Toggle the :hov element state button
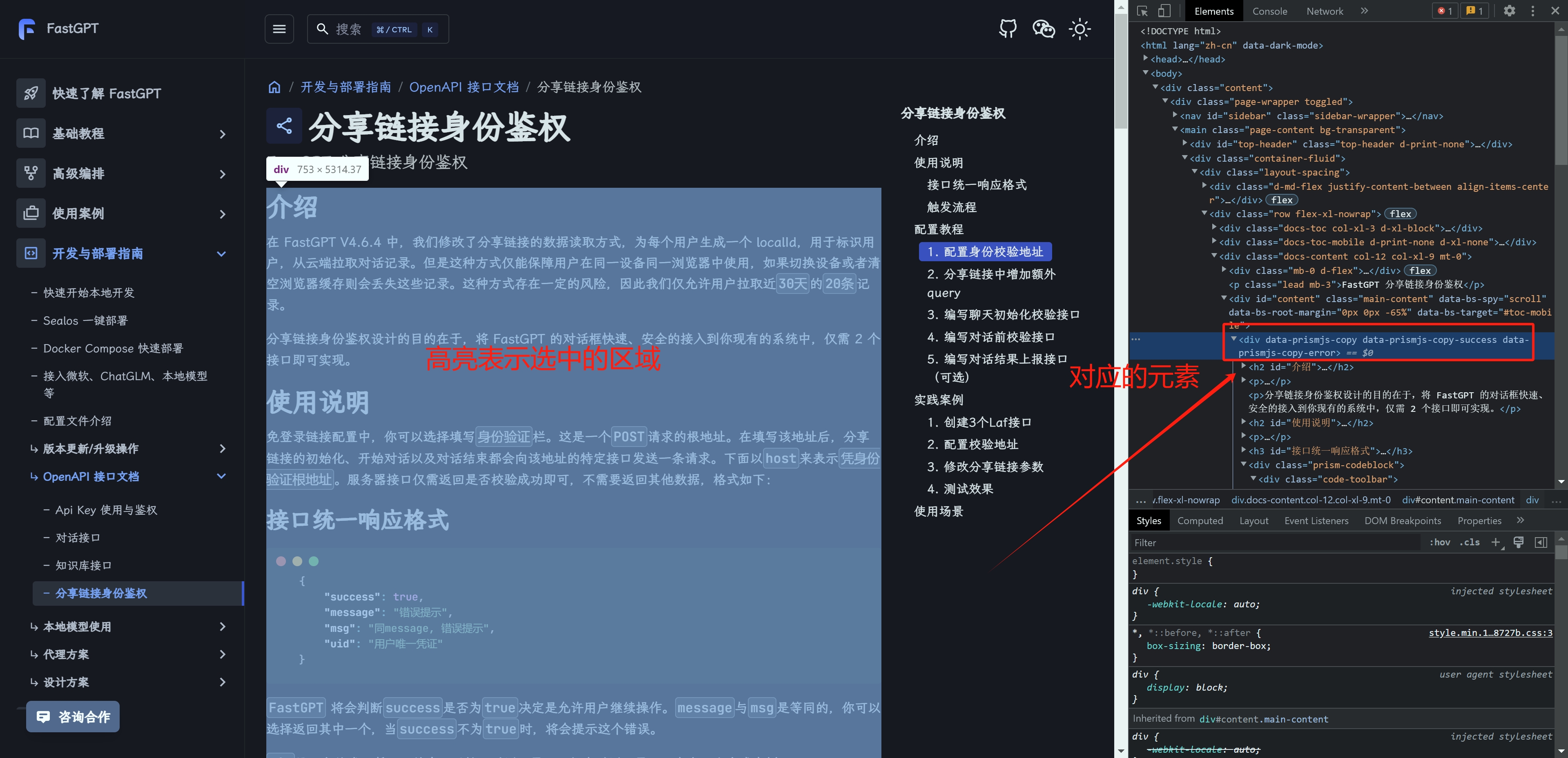1568x758 pixels. (x=1440, y=542)
